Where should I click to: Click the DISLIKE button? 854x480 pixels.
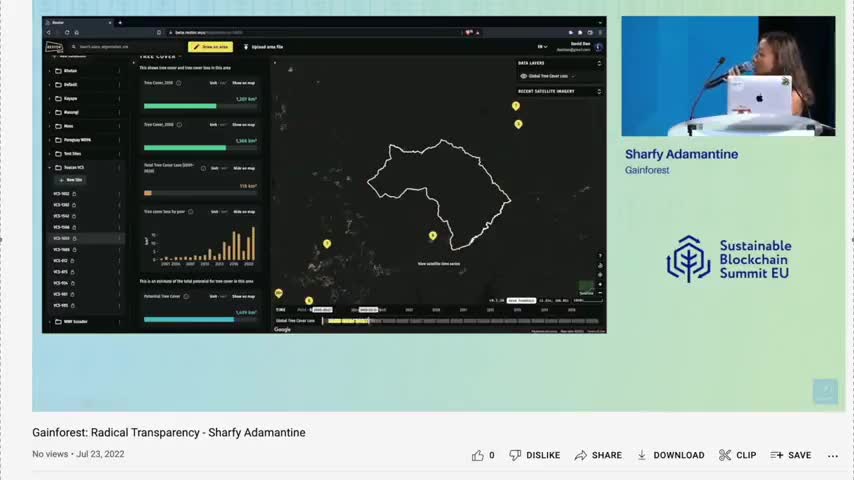tap(535, 455)
